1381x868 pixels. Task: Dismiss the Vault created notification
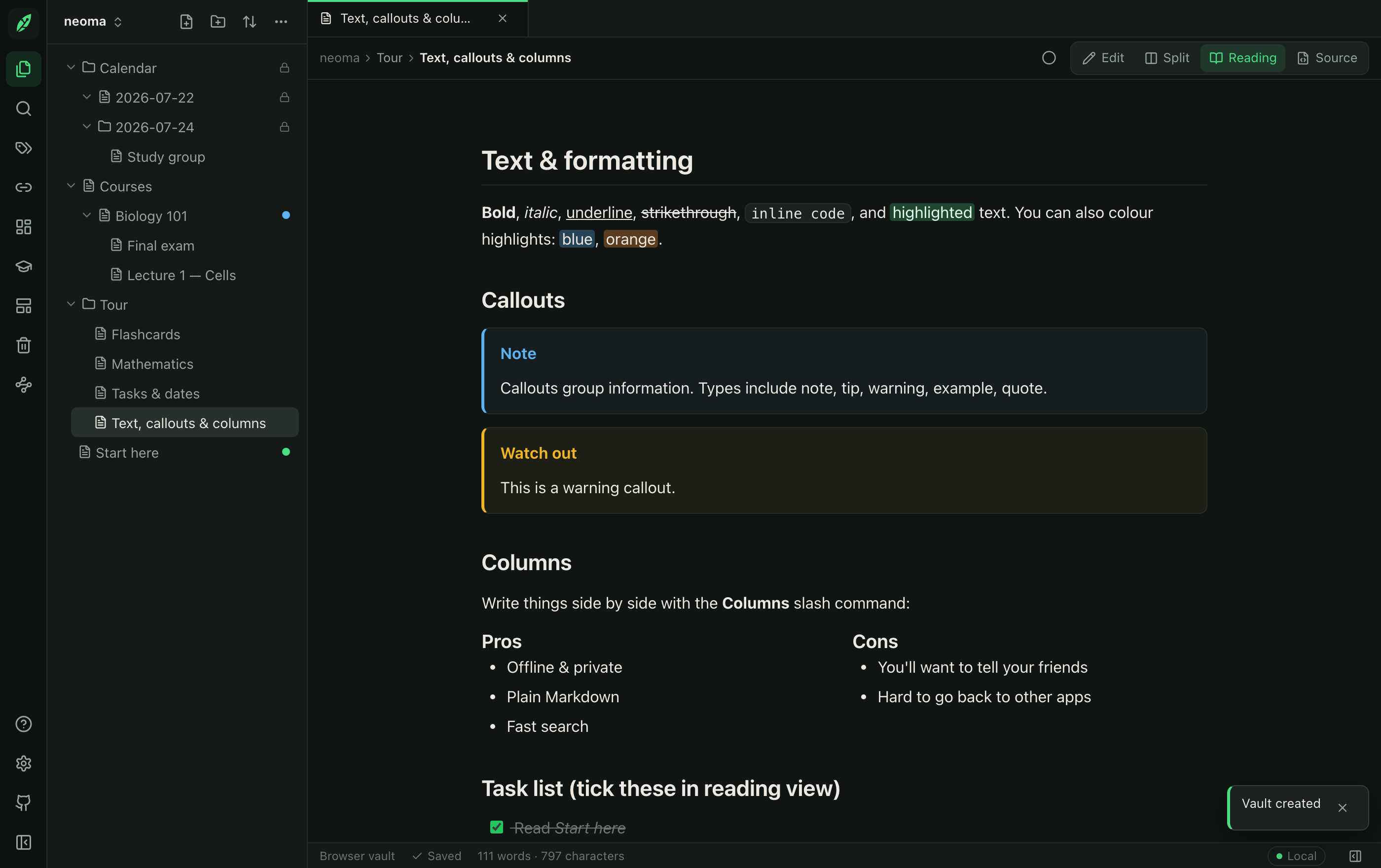click(x=1343, y=807)
